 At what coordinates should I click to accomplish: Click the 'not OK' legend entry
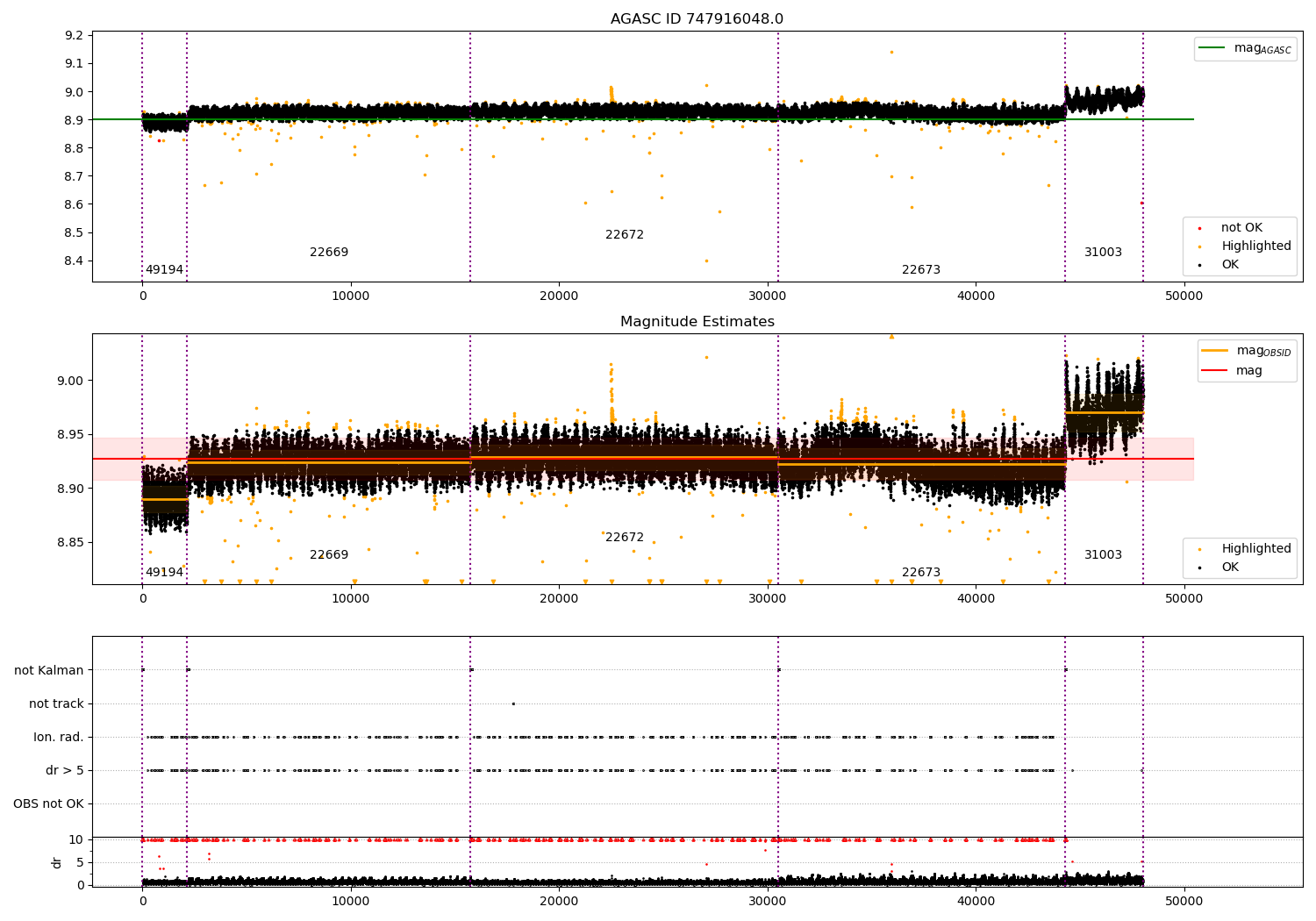[1240, 228]
